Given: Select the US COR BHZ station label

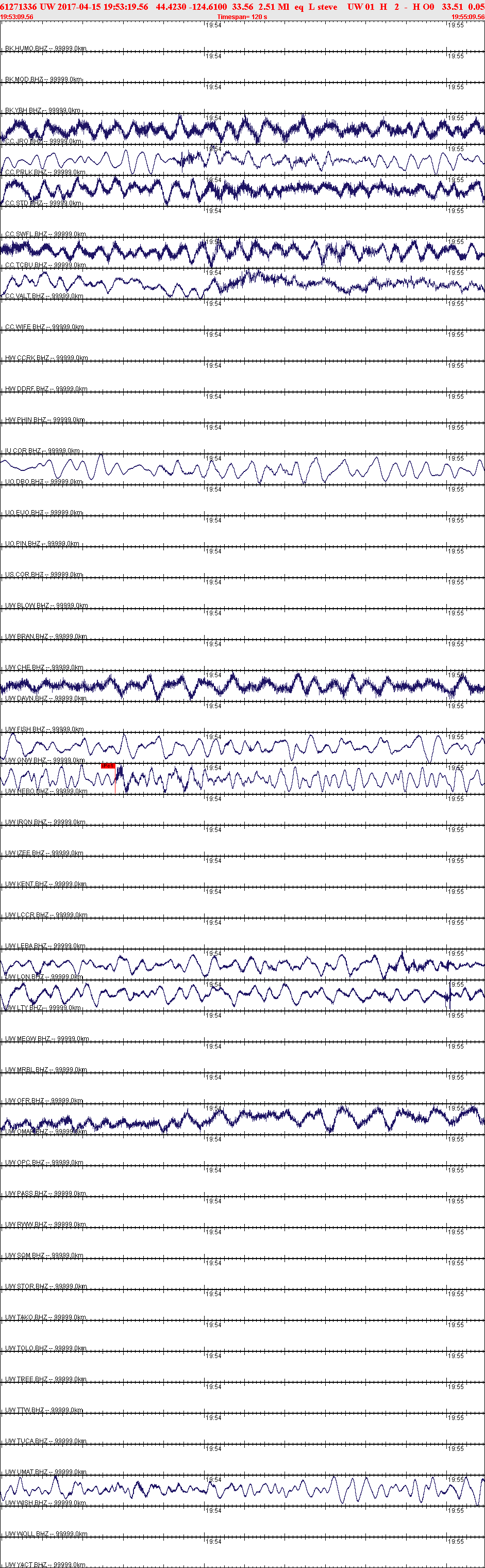Looking at the screenshot, I should (x=44, y=575).
